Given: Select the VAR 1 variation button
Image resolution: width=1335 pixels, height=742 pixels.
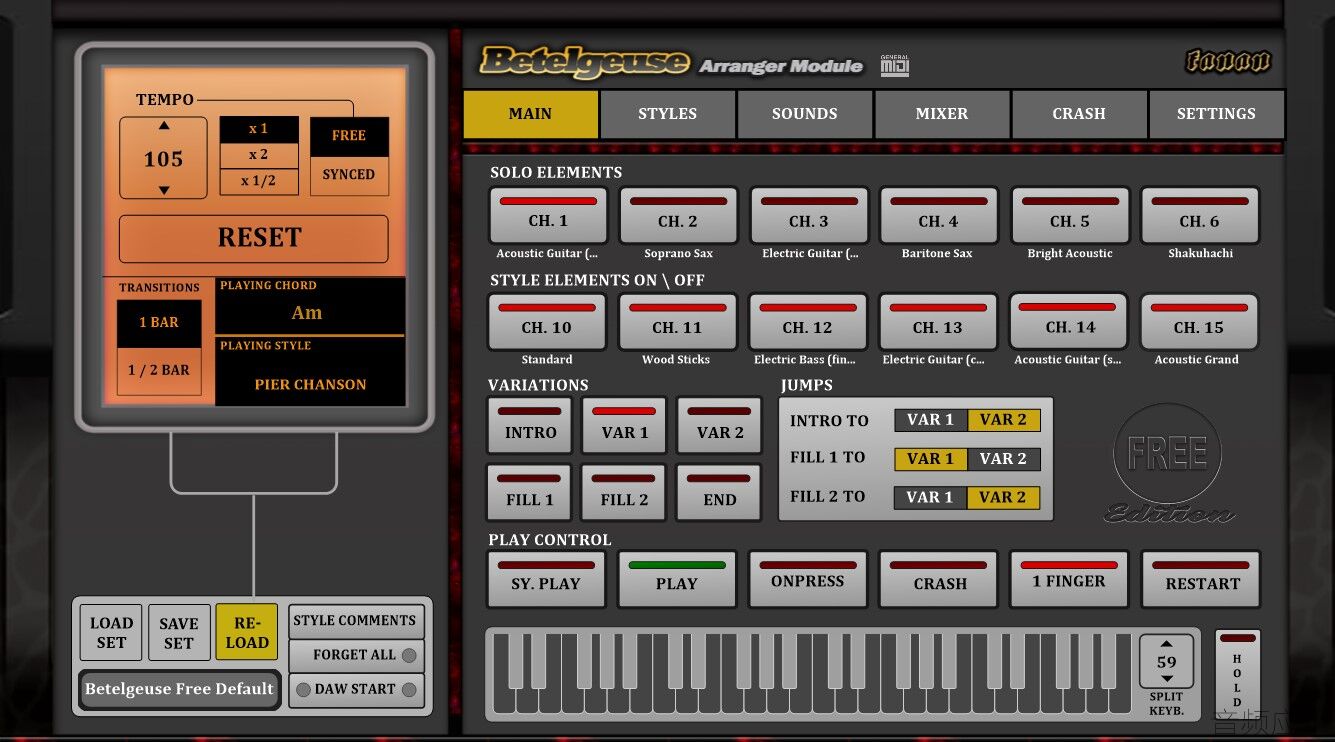Looking at the screenshot, I should [625, 426].
